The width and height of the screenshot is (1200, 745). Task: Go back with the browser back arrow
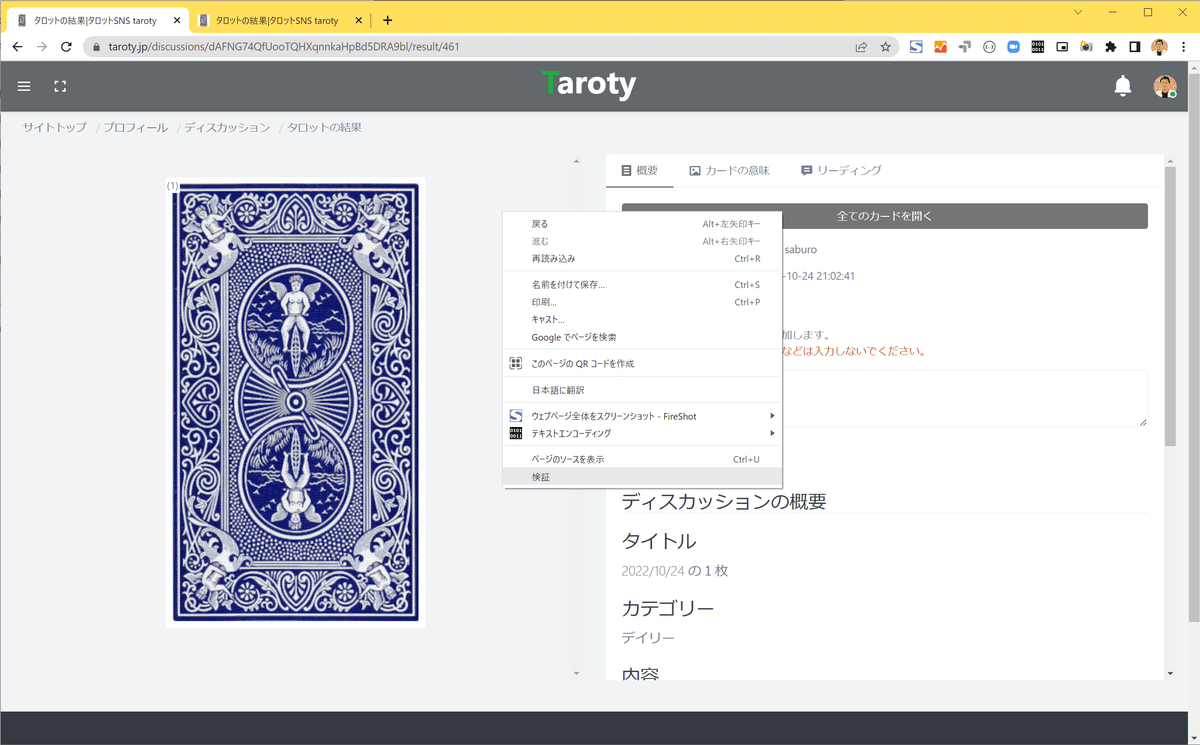click(x=17, y=47)
